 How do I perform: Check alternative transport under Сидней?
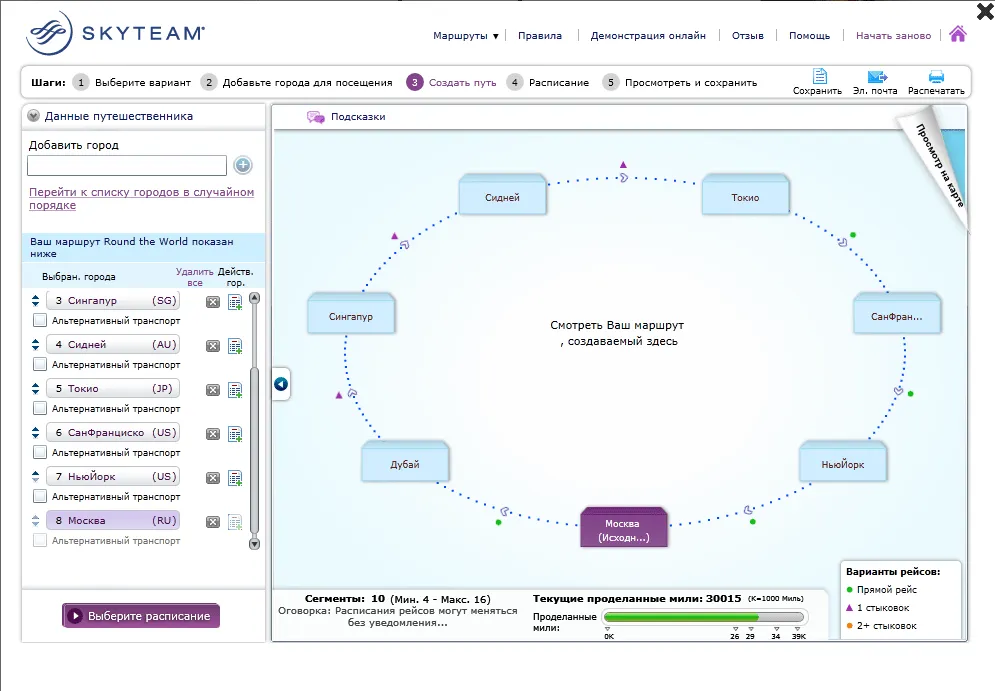[39, 364]
